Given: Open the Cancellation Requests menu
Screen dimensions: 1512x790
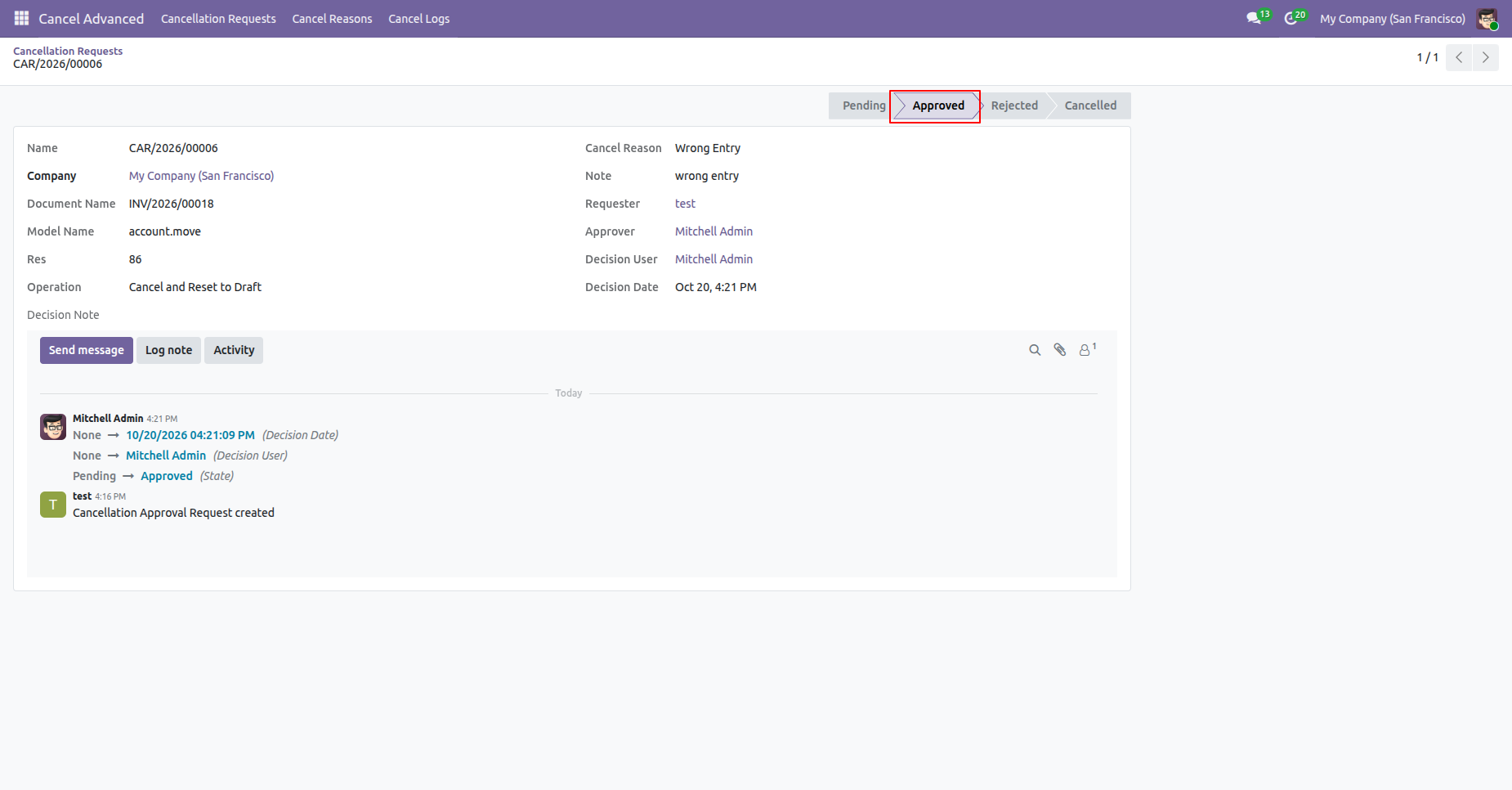Looking at the screenshot, I should click(x=218, y=19).
